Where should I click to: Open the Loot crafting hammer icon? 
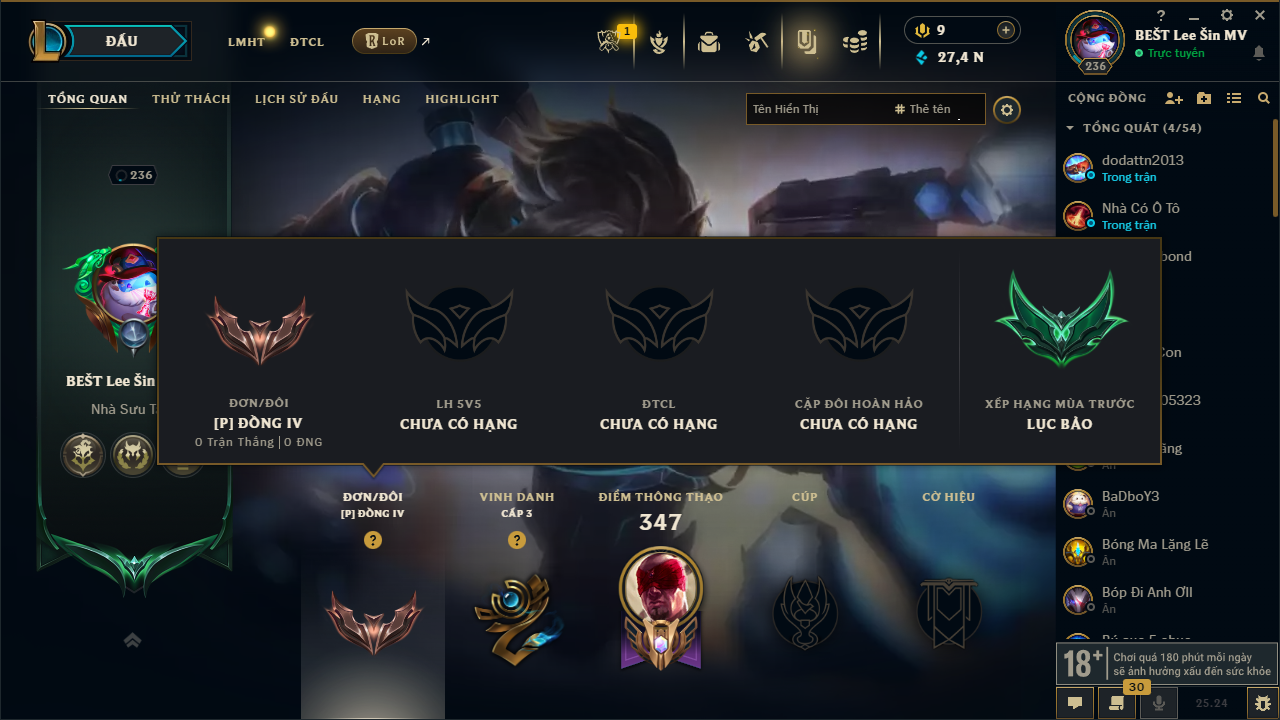[x=757, y=42]
